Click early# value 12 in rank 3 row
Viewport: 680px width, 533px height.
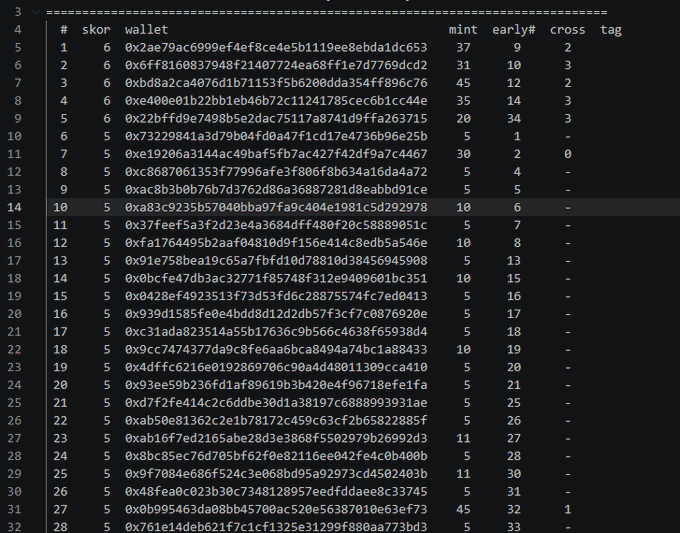tap(514, 83)
